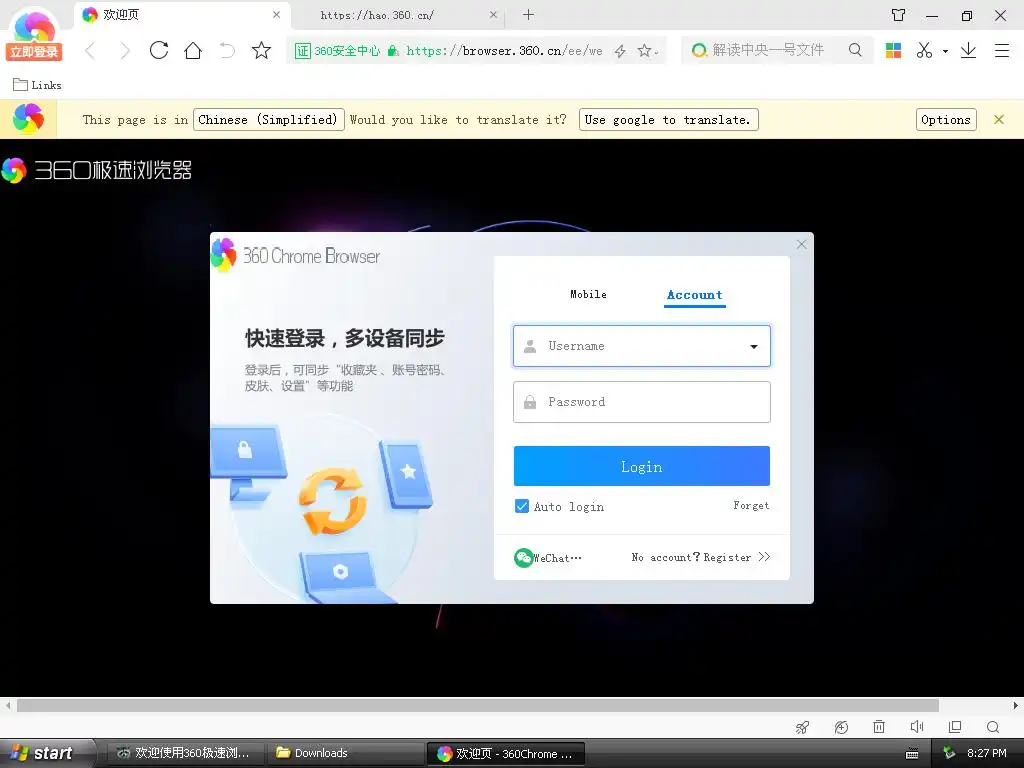The image size is (1024, 768).
Task: Select the 欢迎页 - 360Chrome taskbar item
Action: tap(505, 754)
